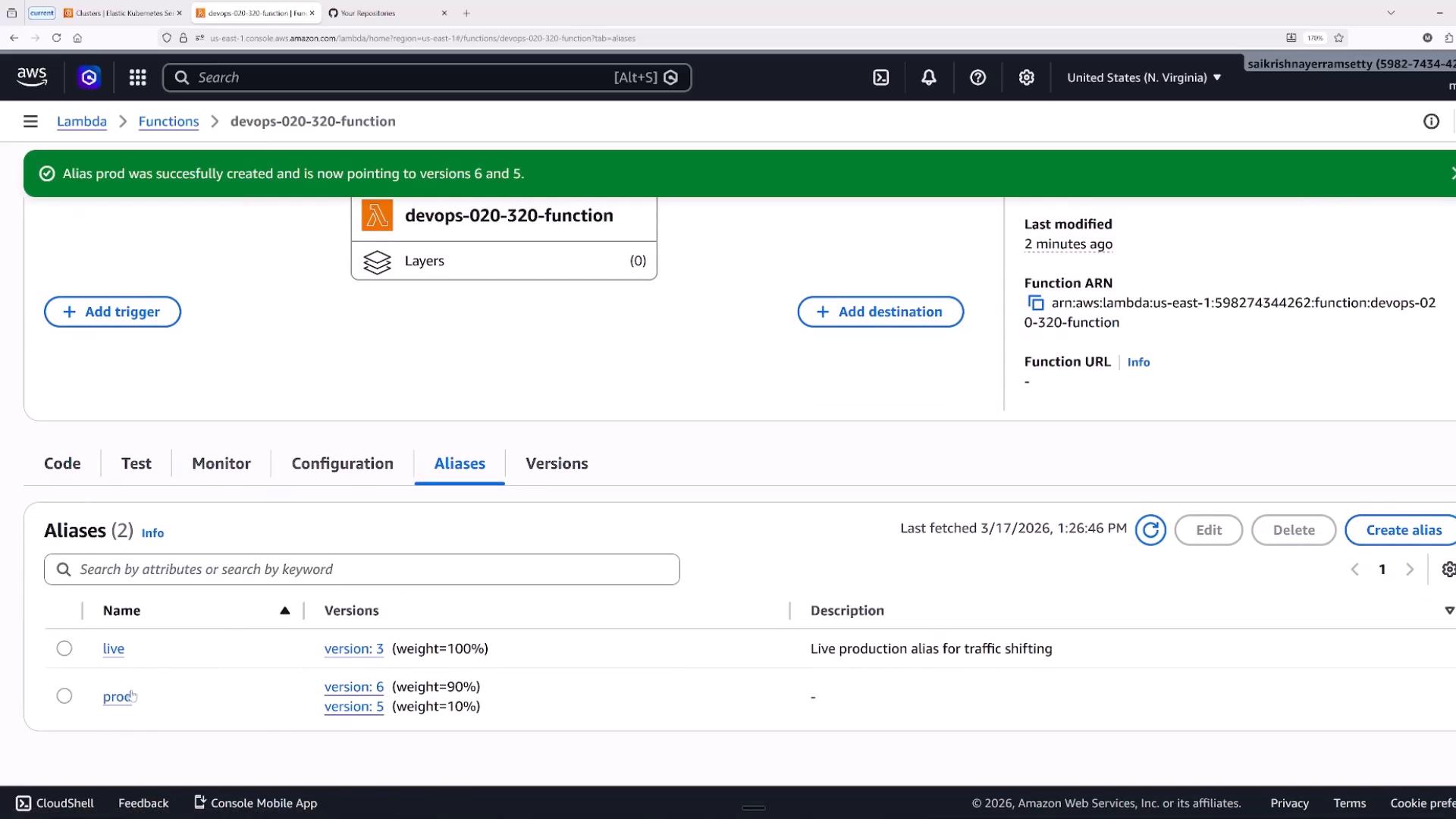Open console settings gear in top bar
Viewport: 1456px width, 819px height.
[x=1026, y=77]
